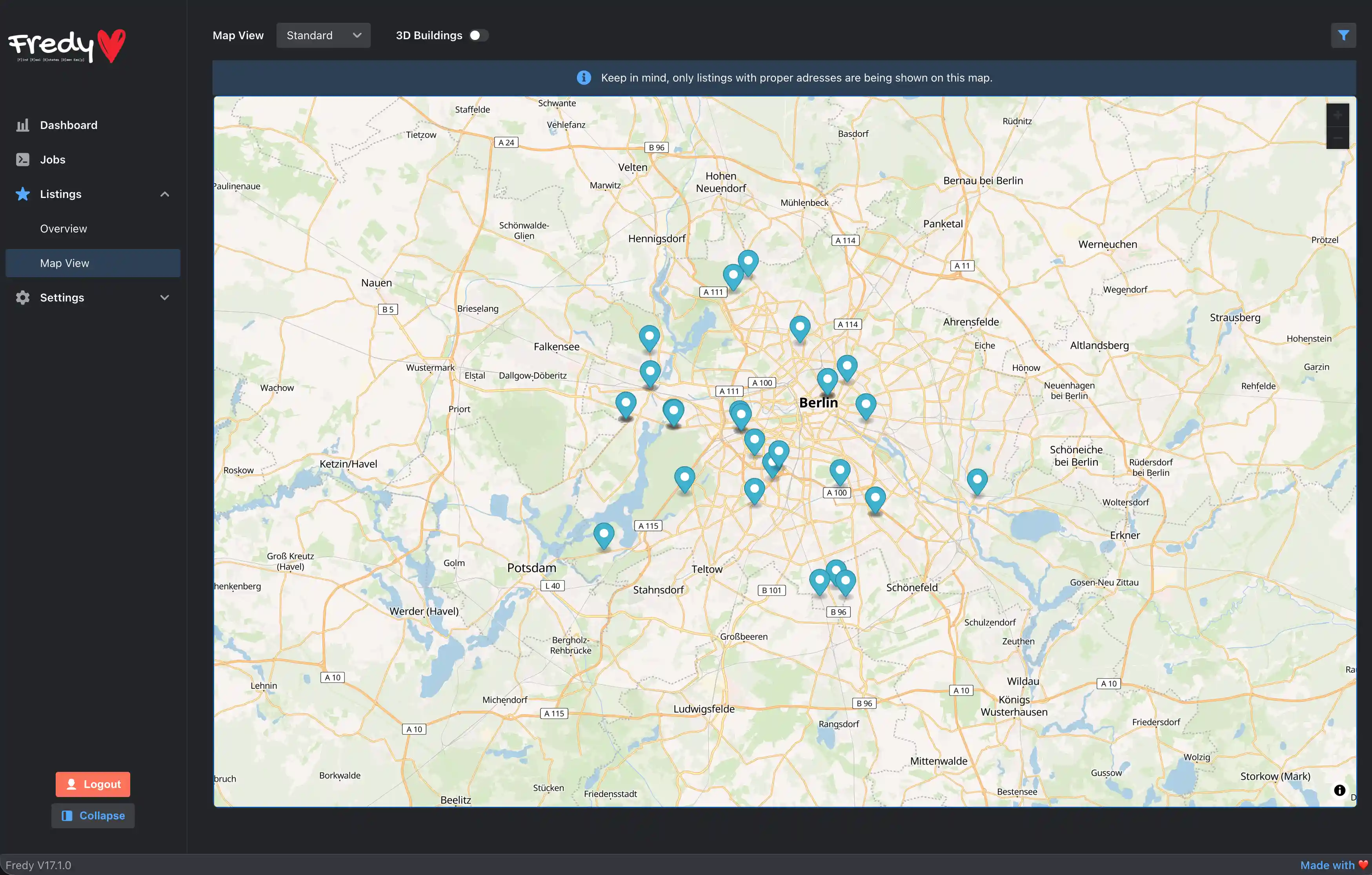Viewport: 1372px width, 875px height.
Task: Click the zoom-out minus control on the map
Action: (x=1337, y=138)
